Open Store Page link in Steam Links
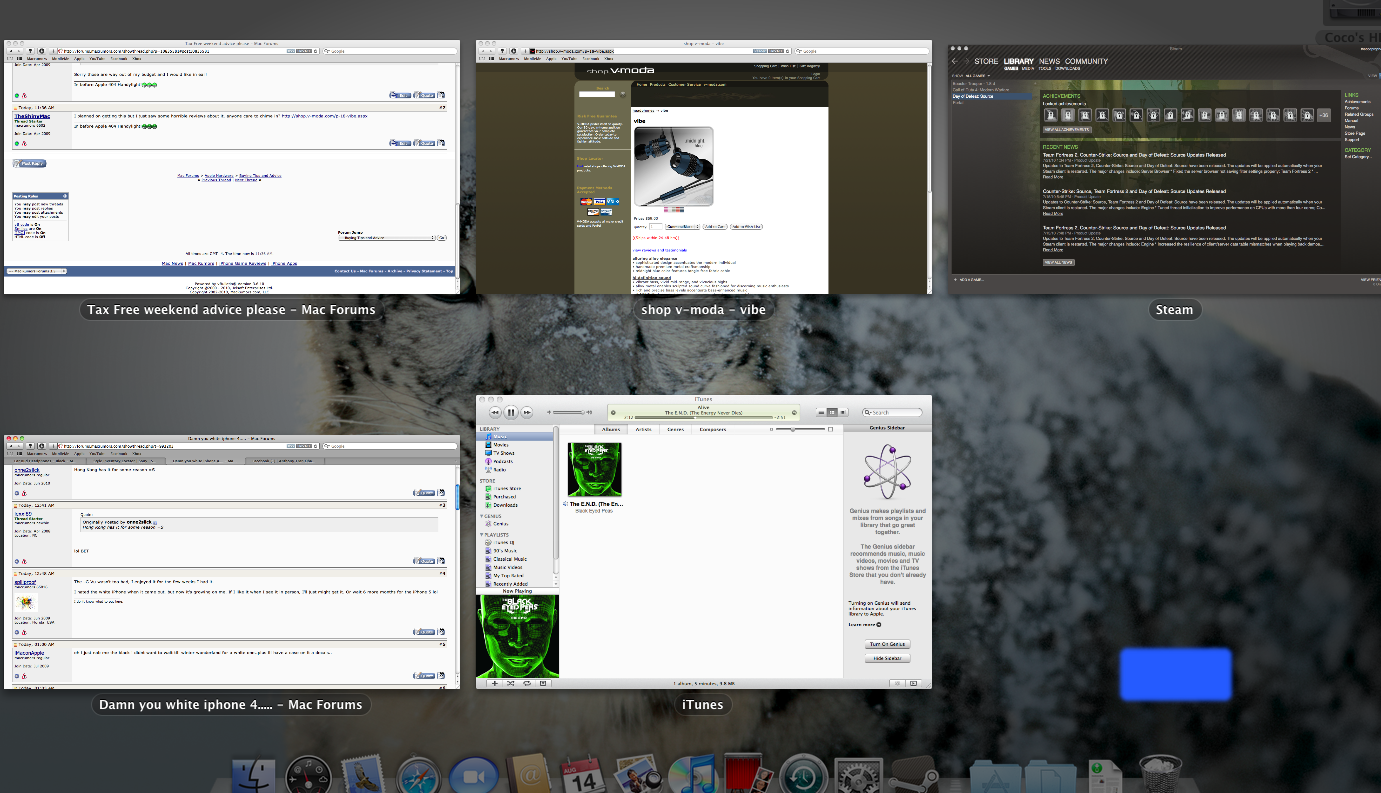The width and height of the screenshot is (1381, 793). 1355,133
